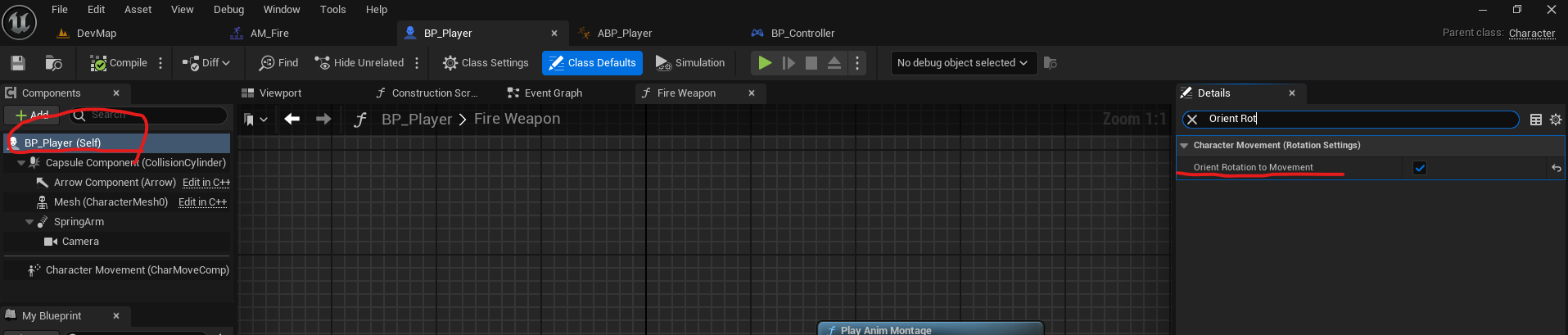Open the Edit menu
The image size is (1568, 335).
click(96, 10)
